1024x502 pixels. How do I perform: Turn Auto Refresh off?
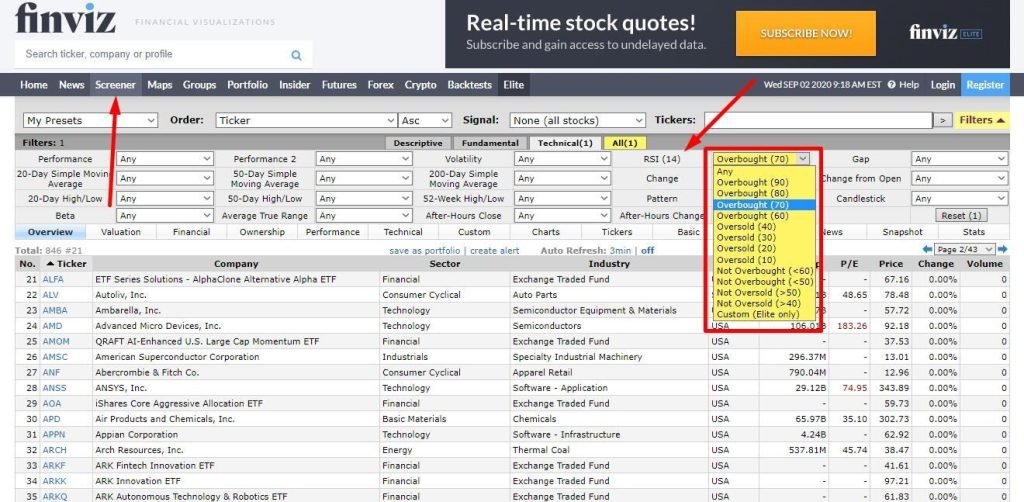(647, 250)
